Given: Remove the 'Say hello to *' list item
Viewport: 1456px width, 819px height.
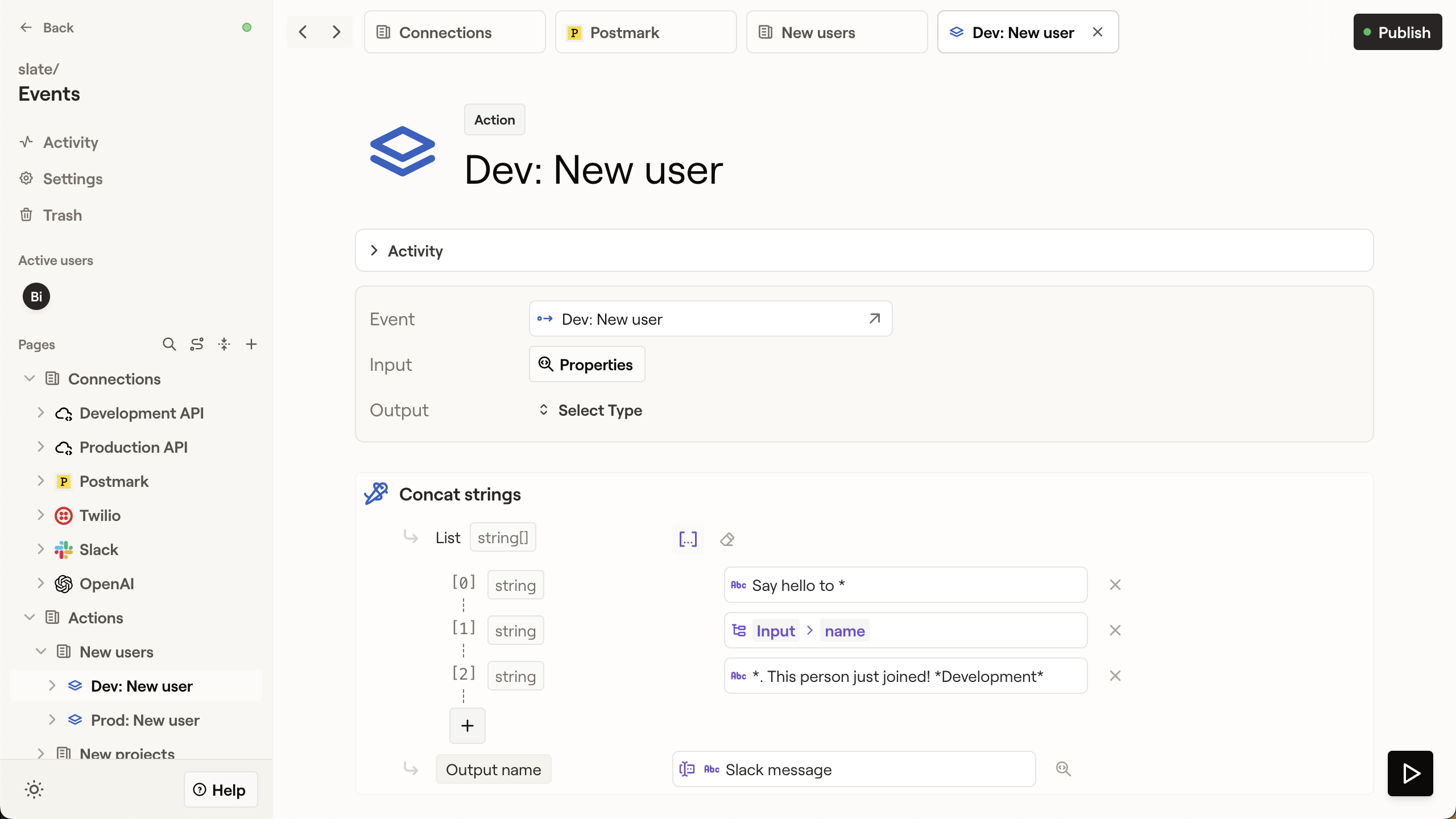Looking at the screenshot, I should [x=1115, y=585].
